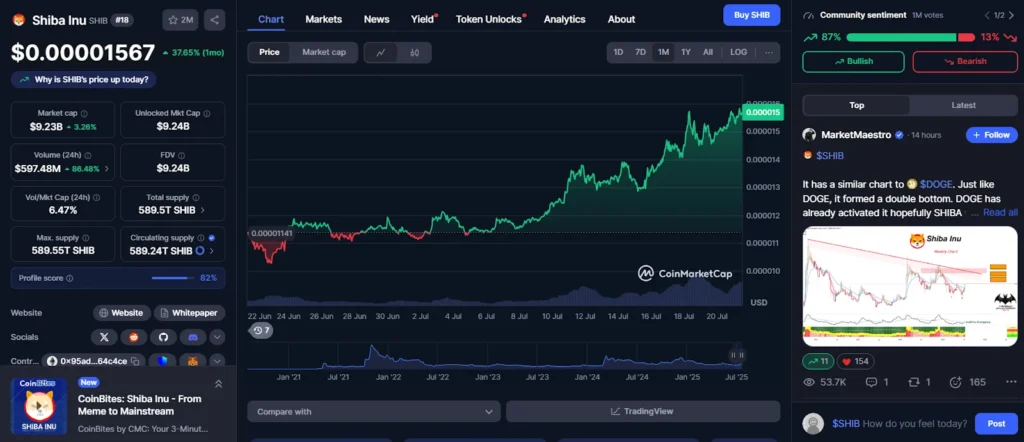Open the Compare with dropdown
The height and width of the screenshot is (442, 1024).
[x=374, y=411]
